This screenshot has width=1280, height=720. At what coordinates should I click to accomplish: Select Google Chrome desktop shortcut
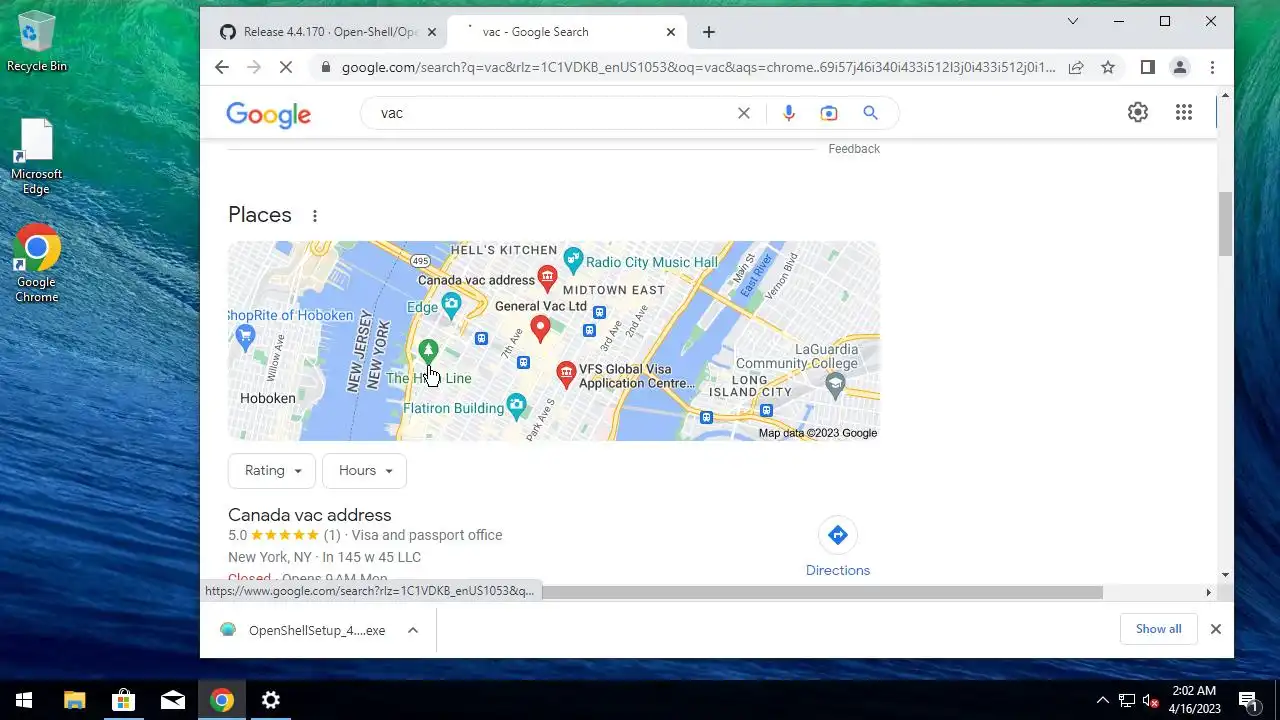(37, 264)
